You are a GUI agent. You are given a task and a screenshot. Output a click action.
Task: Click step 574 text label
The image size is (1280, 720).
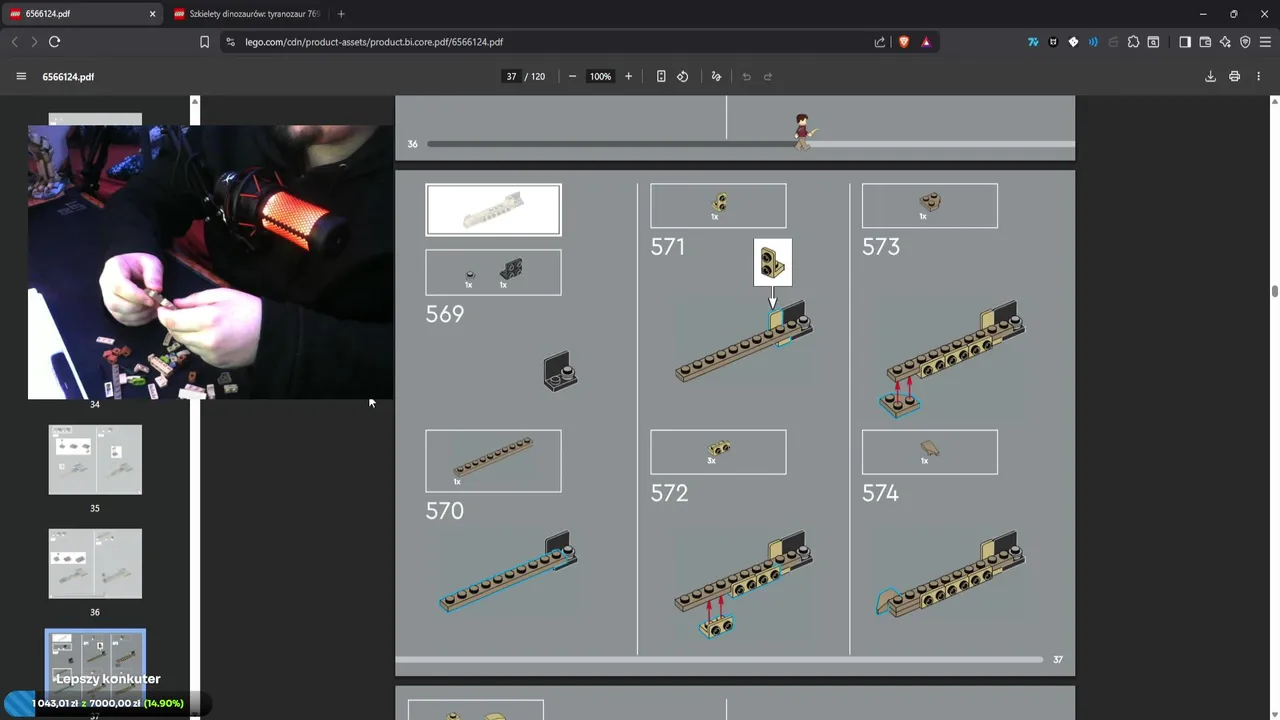(880, 493)
